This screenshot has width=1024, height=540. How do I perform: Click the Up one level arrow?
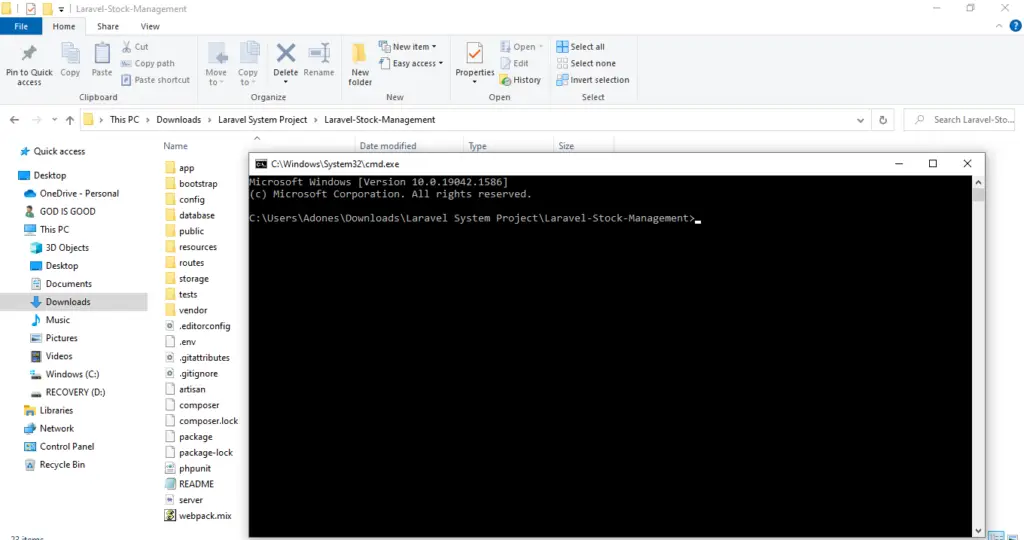click(69, 120)
